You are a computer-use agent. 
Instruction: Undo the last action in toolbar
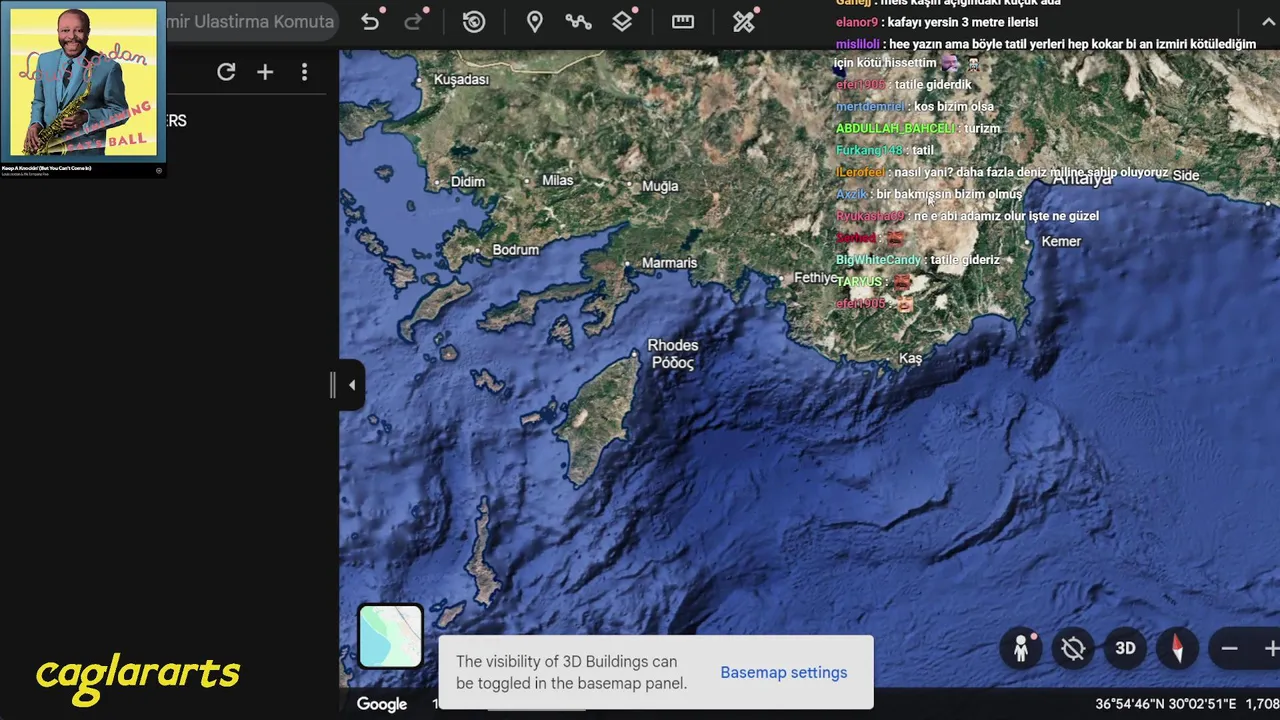(370, 21)
